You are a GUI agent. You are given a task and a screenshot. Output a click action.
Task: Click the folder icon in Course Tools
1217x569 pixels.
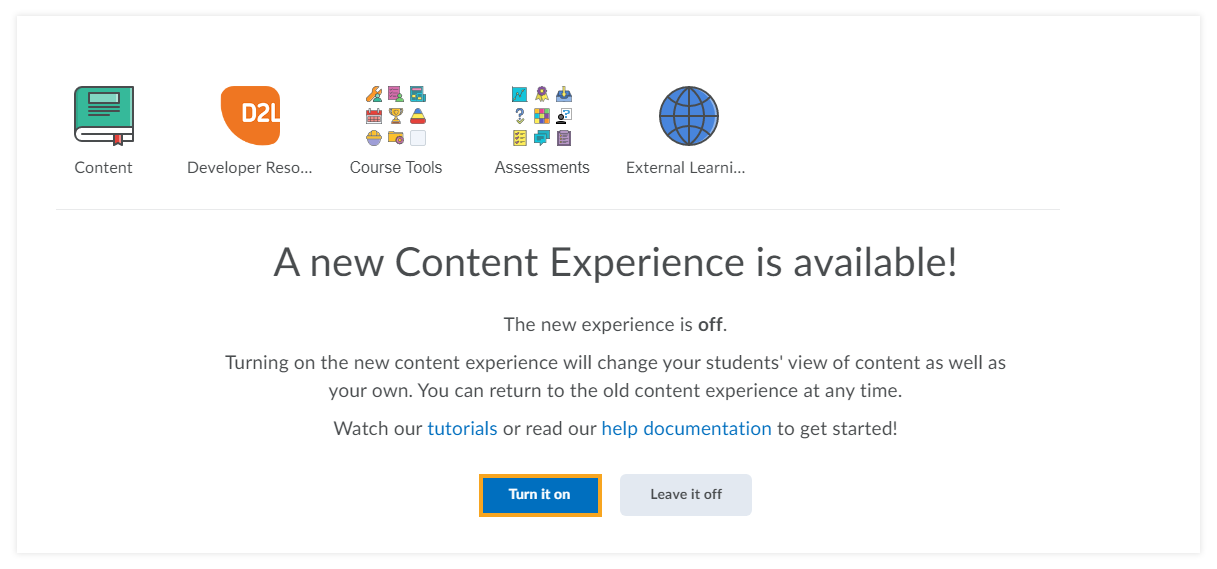[396, 138]
